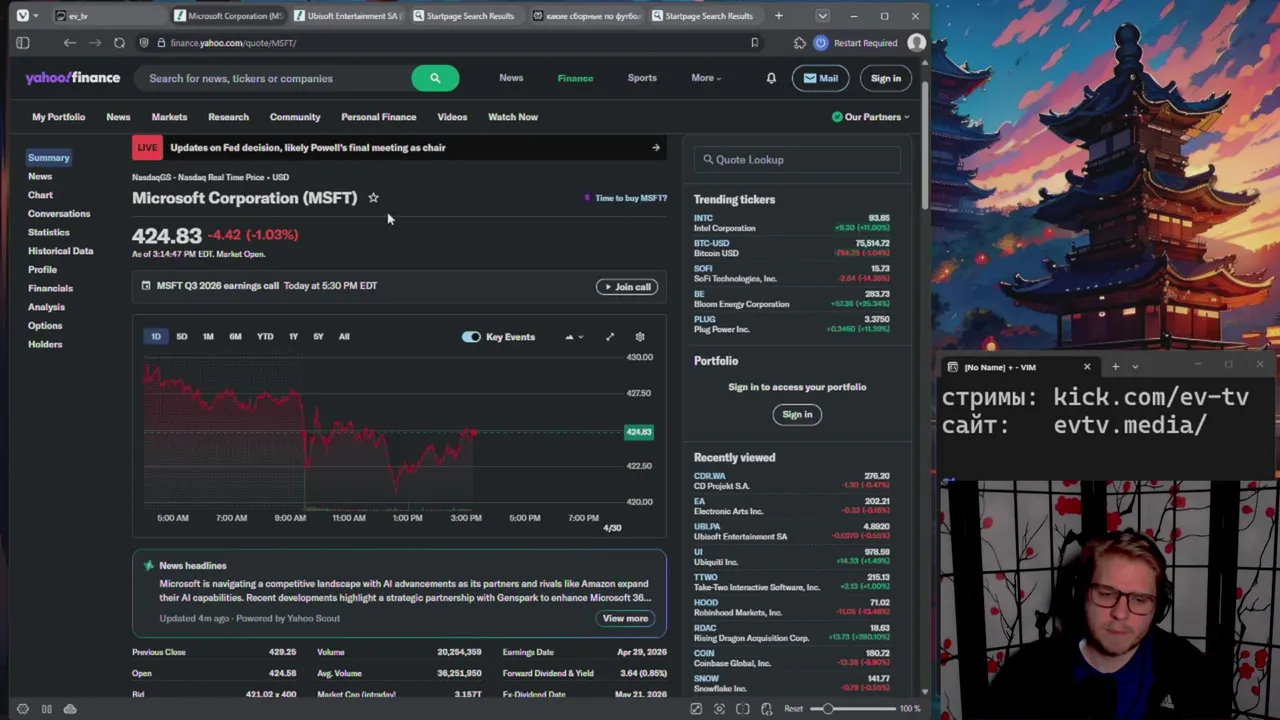Click the page actions icon in status bar
The width and height of the screenshot is (1280, 720).
(742, 709)
